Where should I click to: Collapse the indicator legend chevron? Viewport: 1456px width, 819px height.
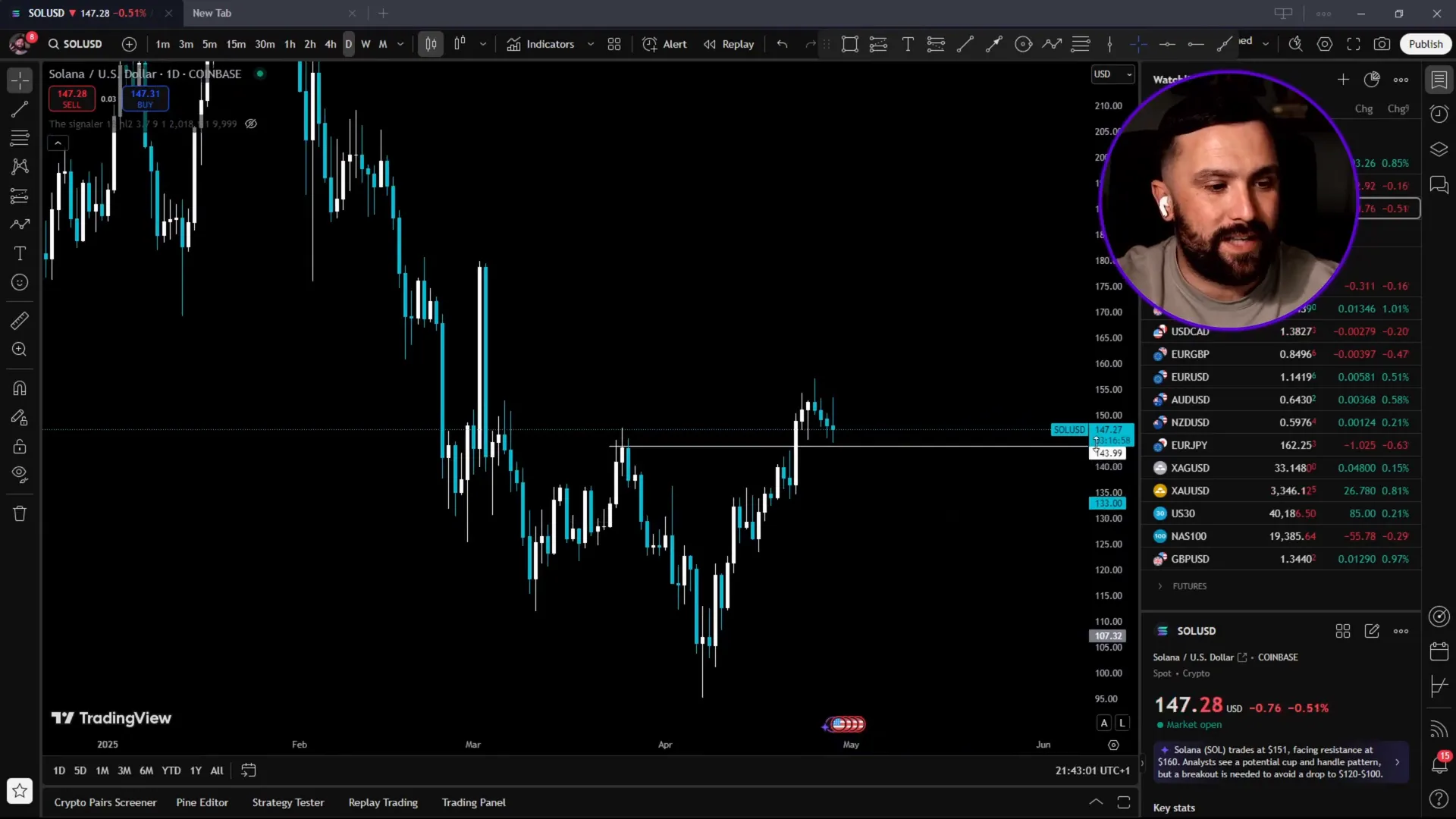pos(58,143)
